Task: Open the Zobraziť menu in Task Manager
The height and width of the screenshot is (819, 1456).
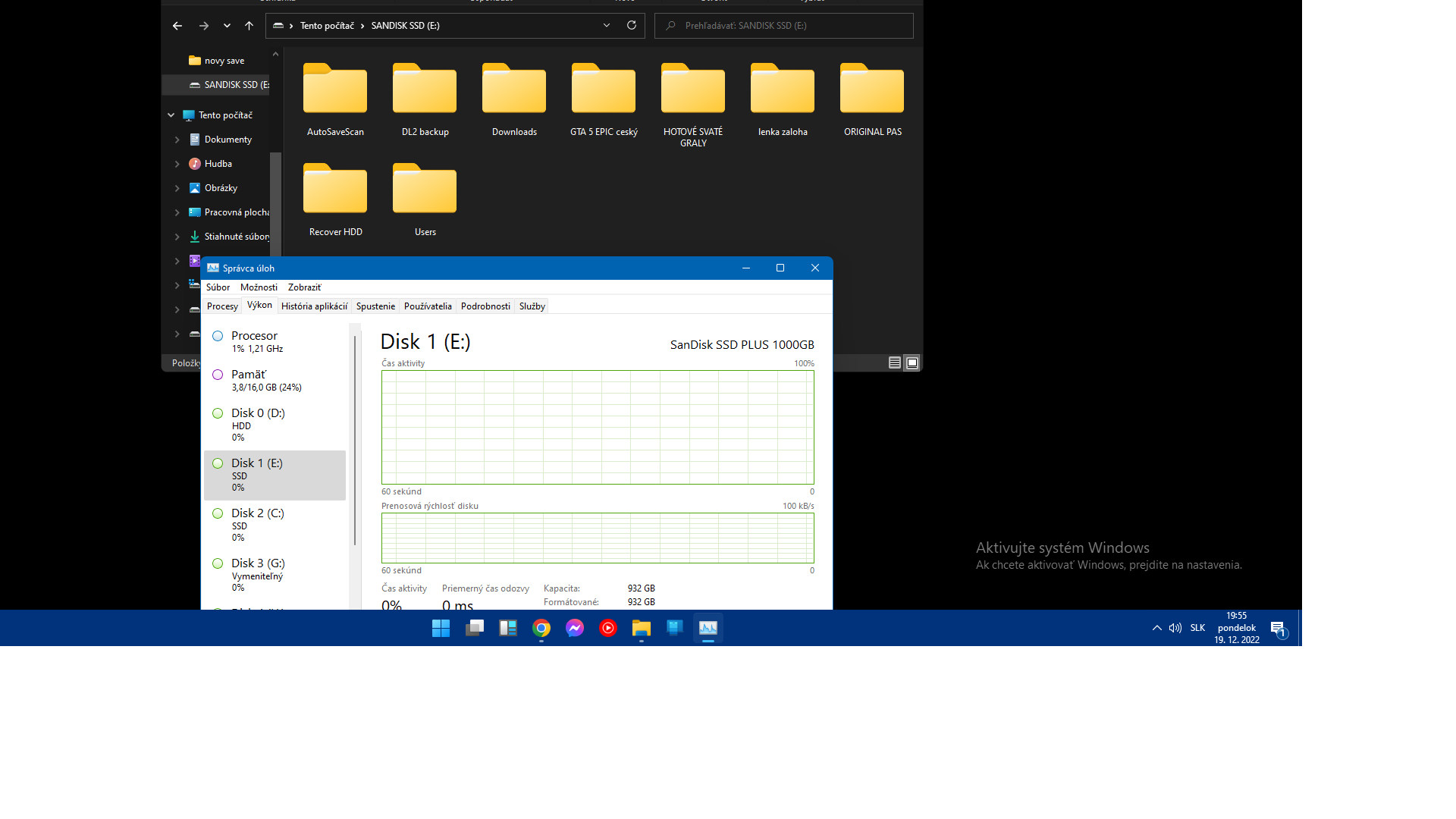Action: tap(304, 287)
